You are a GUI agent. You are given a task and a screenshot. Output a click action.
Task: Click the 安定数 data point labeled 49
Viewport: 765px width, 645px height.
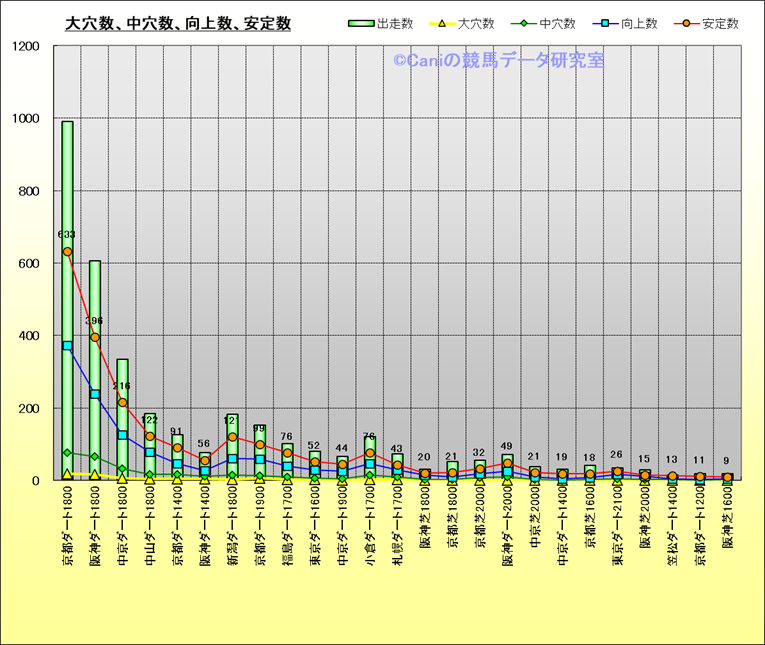(508, 463)
